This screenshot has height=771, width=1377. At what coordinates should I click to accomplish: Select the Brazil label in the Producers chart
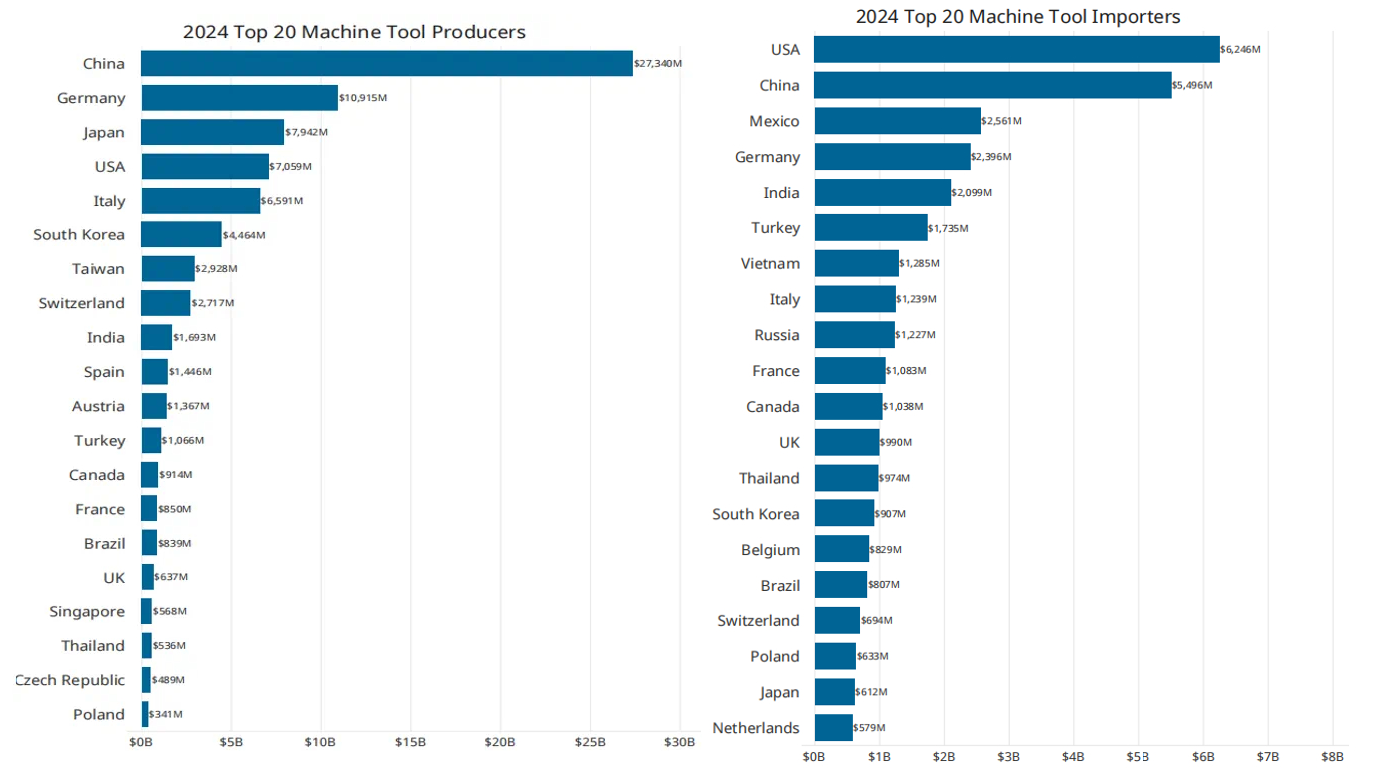[105, 544]
